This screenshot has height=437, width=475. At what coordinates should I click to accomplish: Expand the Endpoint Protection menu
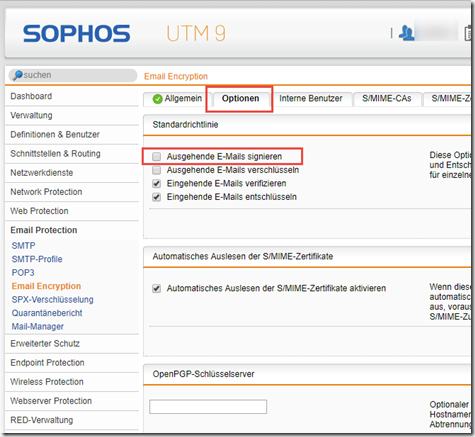[x=72, y=363]
